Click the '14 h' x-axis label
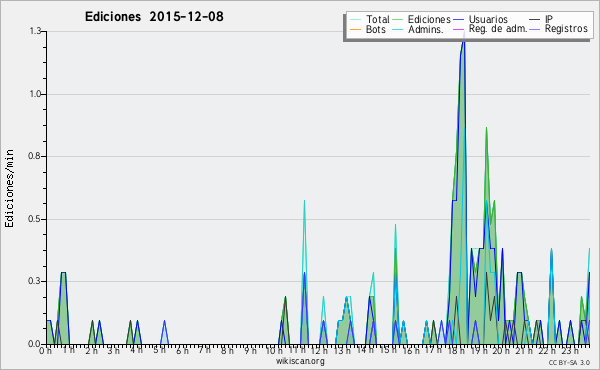The height and width of the screenshot is (370, 600). tap(365, 350)
